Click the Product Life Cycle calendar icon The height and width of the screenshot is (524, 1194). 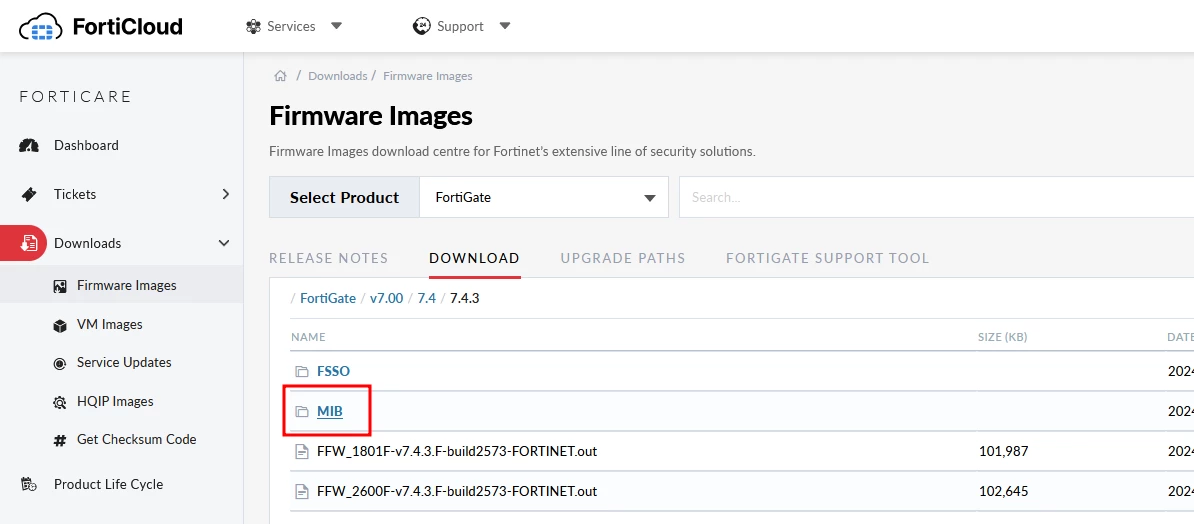point(29,484)
